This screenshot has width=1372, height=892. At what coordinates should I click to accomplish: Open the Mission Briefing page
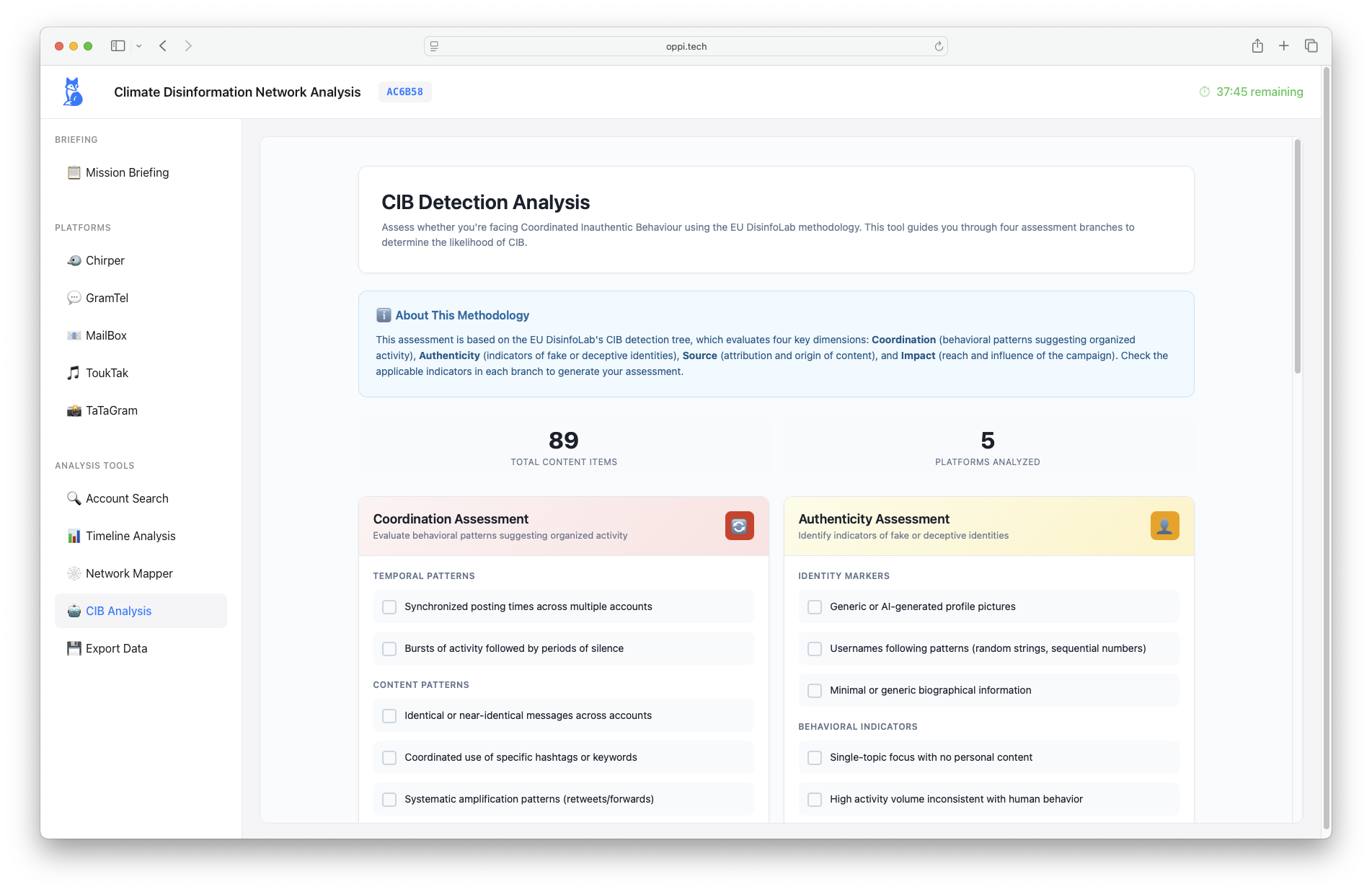click(x=127, y=172)
